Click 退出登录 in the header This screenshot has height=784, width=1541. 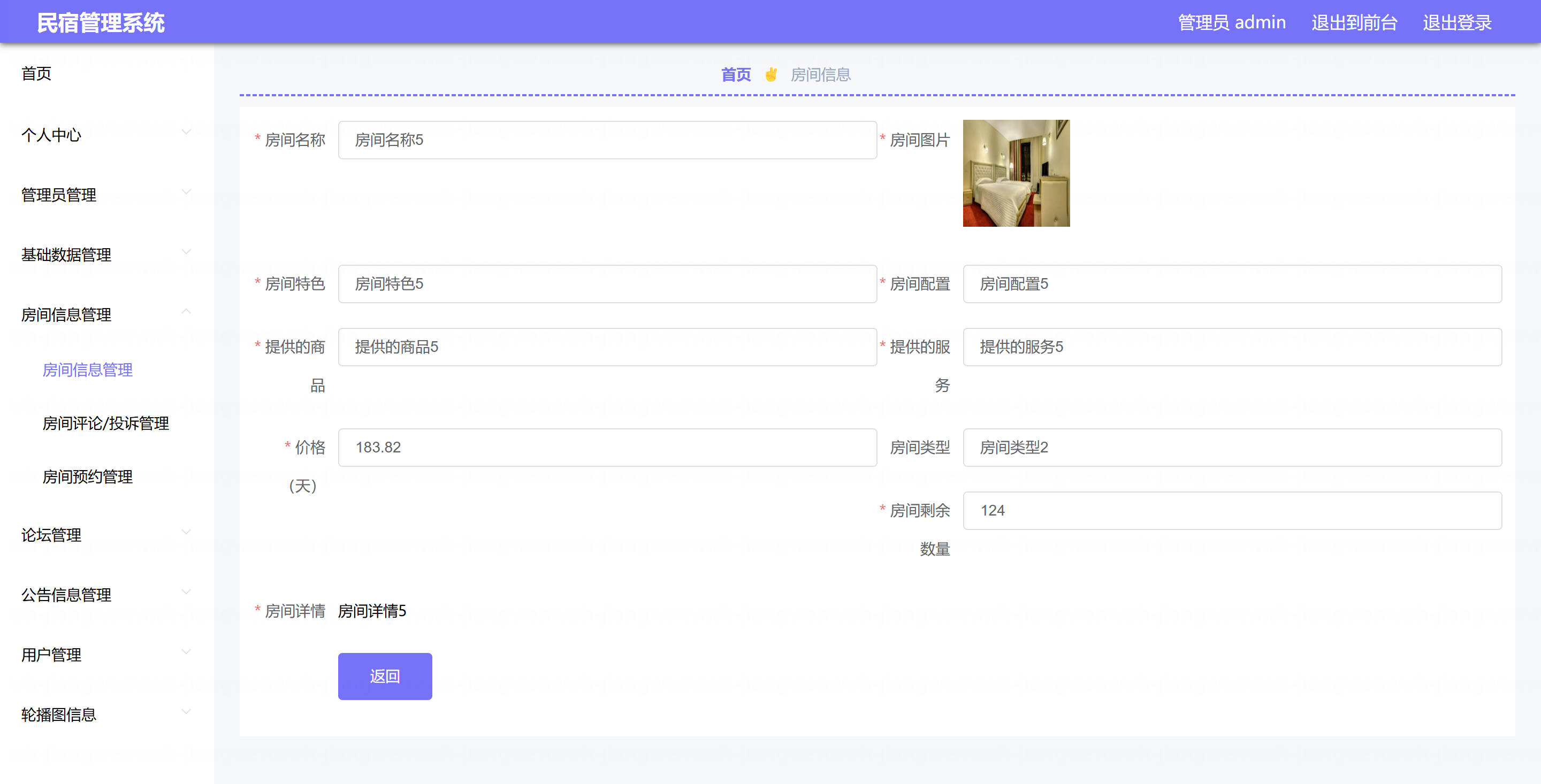click(x=1457, y=22)
